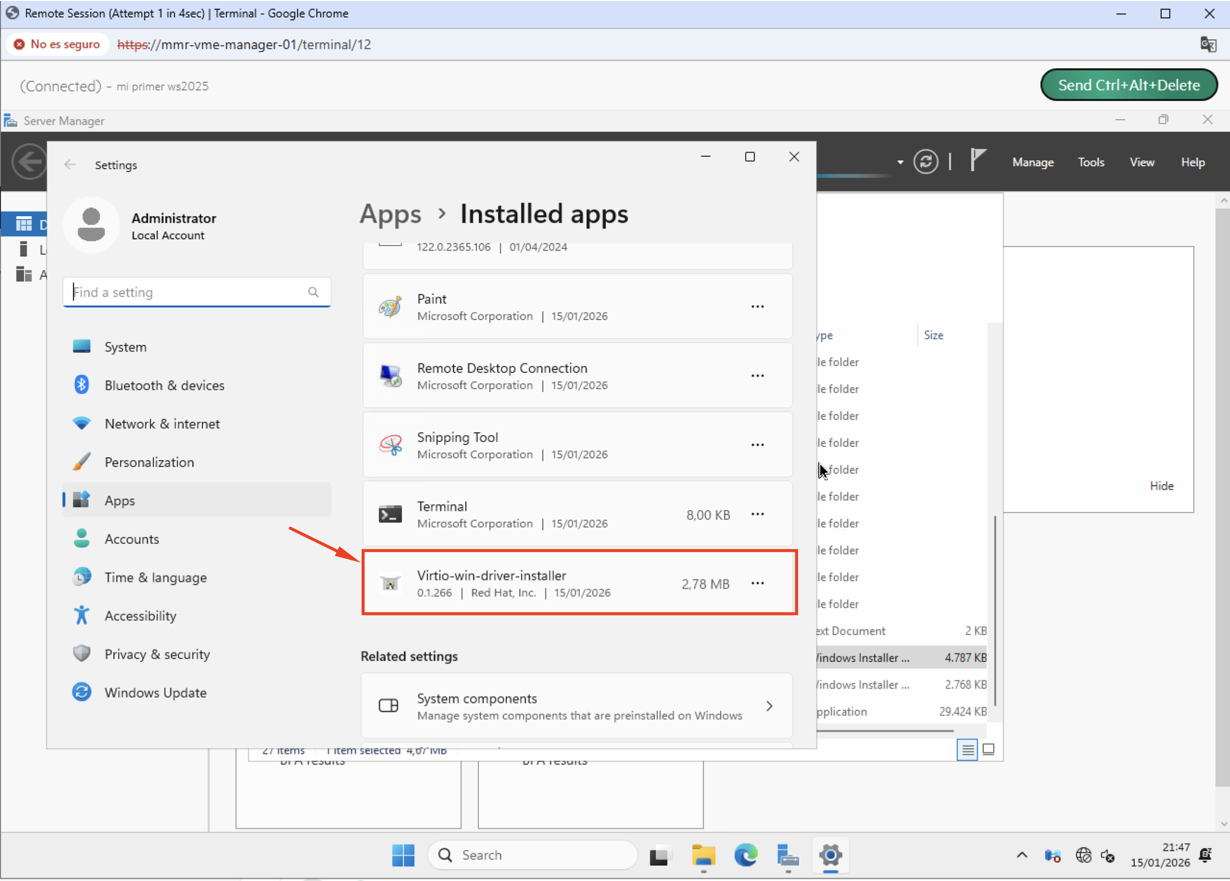Open more options for the Terminal app

click(757, 514)
